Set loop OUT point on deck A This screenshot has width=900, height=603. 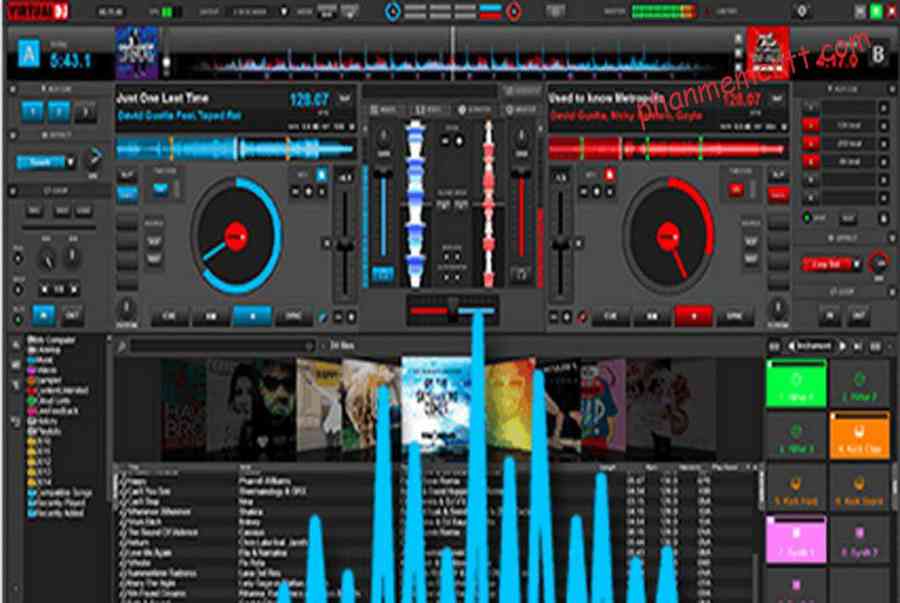coord(72,315)
